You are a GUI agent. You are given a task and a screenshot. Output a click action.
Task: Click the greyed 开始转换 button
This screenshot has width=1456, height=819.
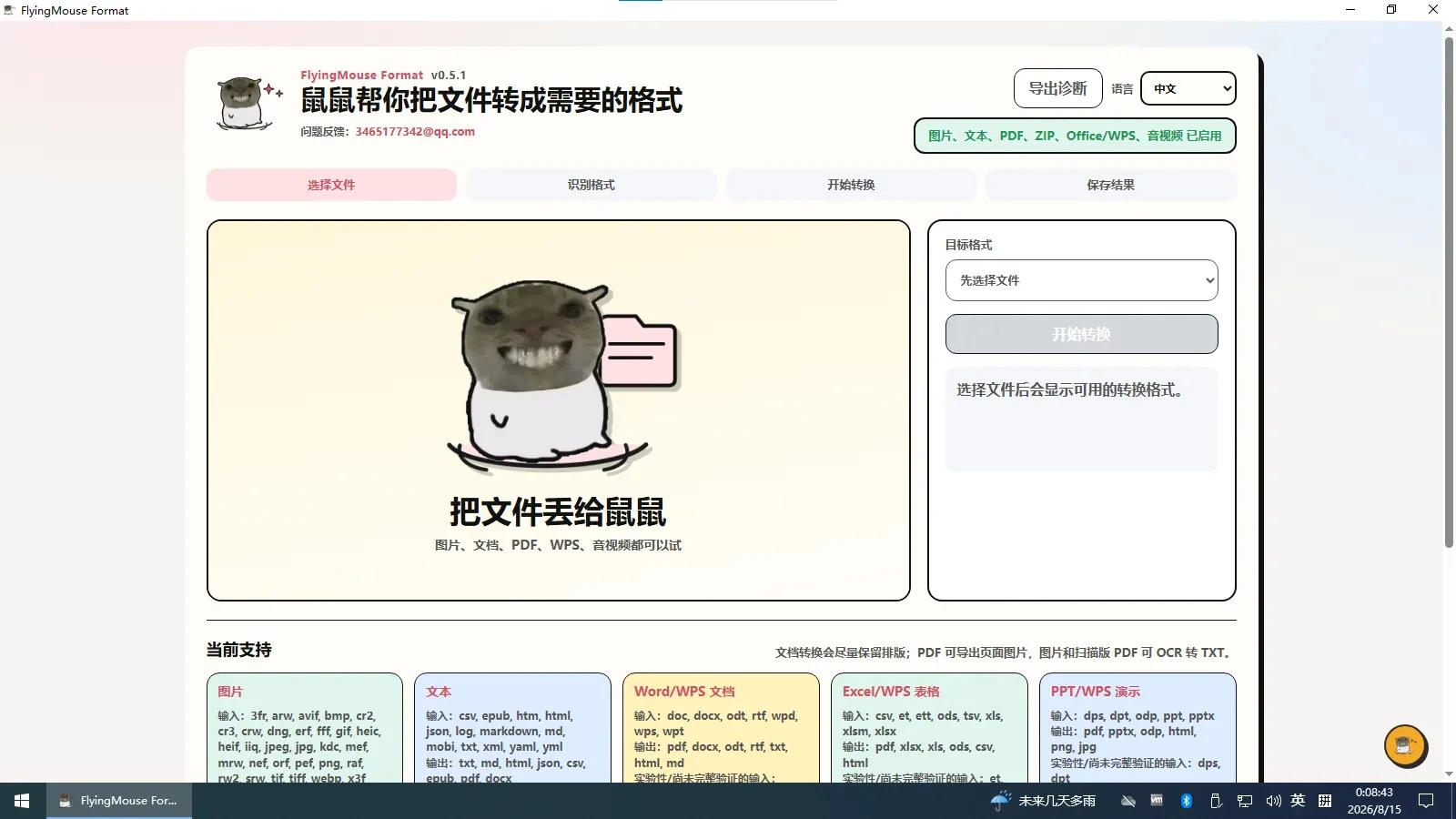point(1081,334)
